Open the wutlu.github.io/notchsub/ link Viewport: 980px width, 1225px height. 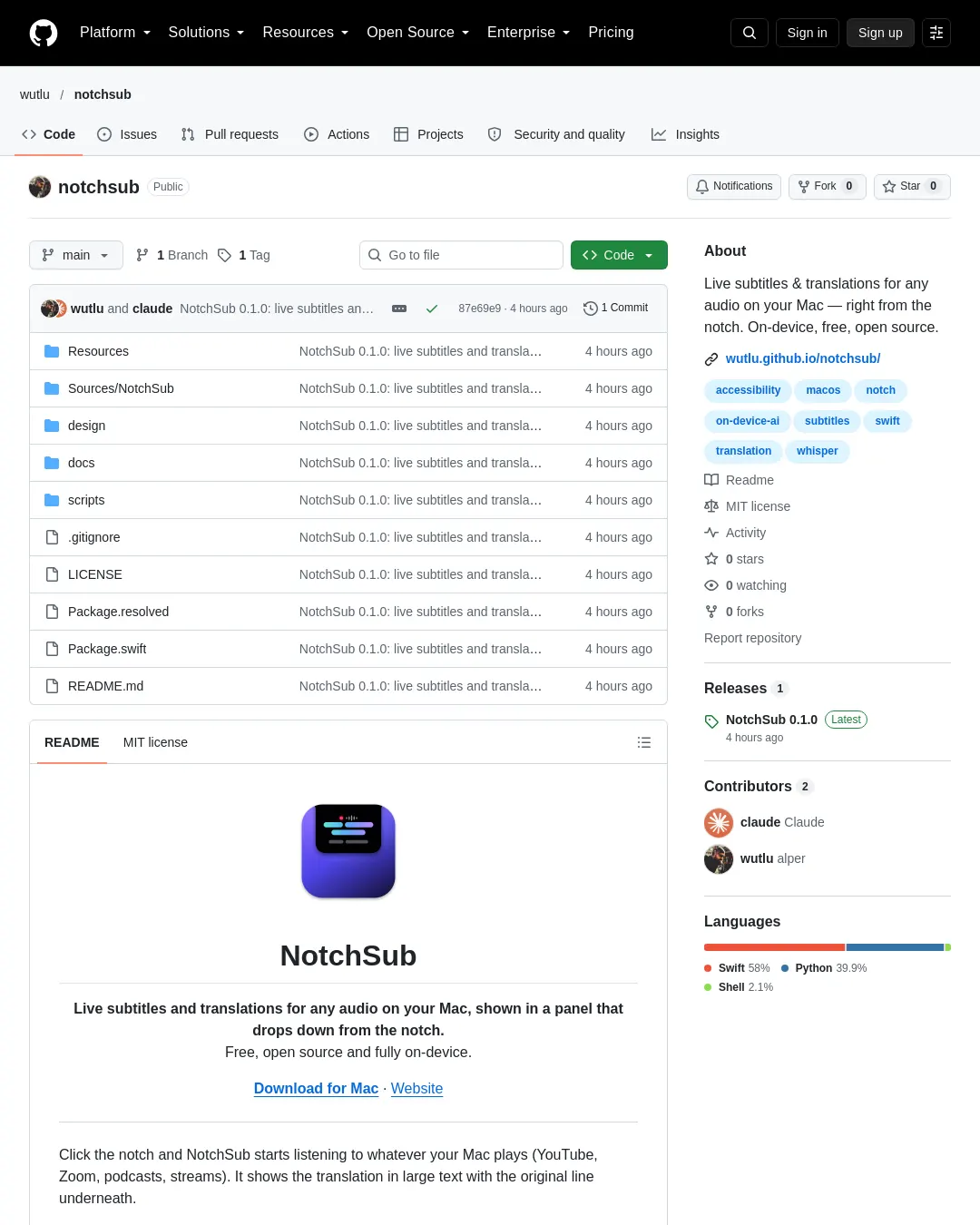pyautogui.click(x=803, y=358)
